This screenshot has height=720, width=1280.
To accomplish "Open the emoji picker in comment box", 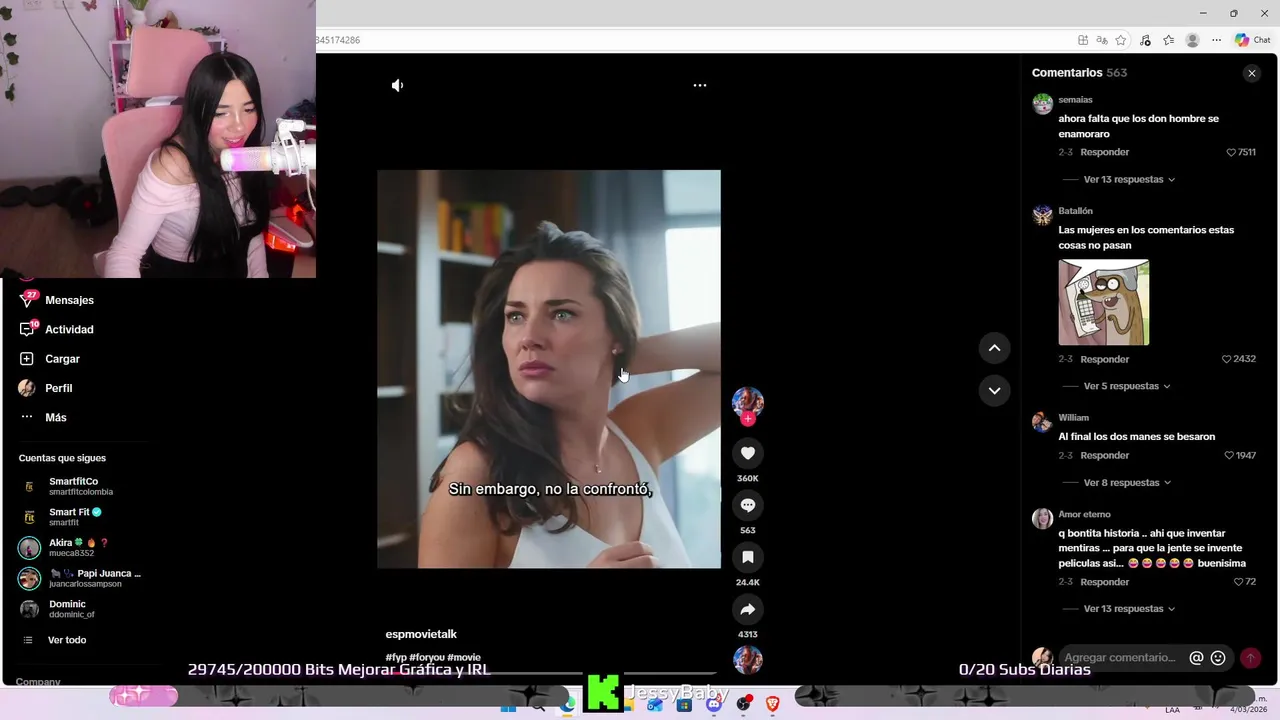I will 1218,658.
